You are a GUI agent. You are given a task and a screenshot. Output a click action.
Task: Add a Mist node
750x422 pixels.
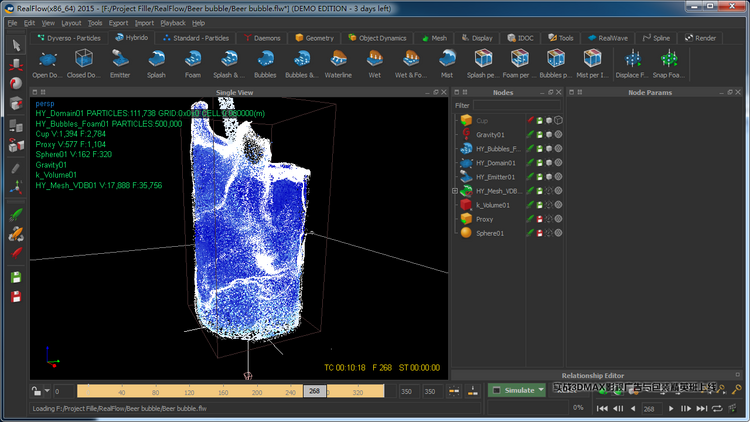point(447,64)
